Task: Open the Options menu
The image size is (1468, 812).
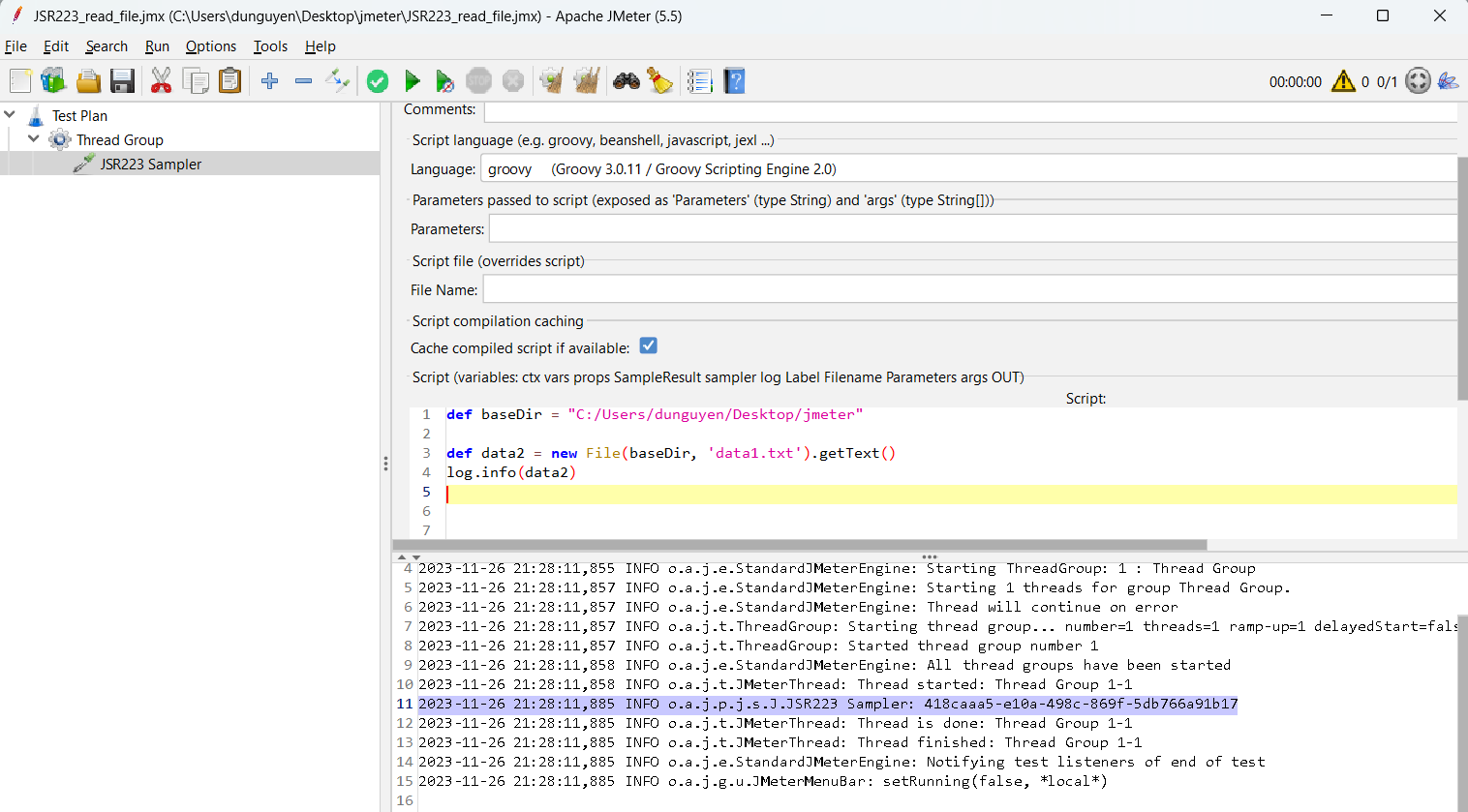Action: 211,46
